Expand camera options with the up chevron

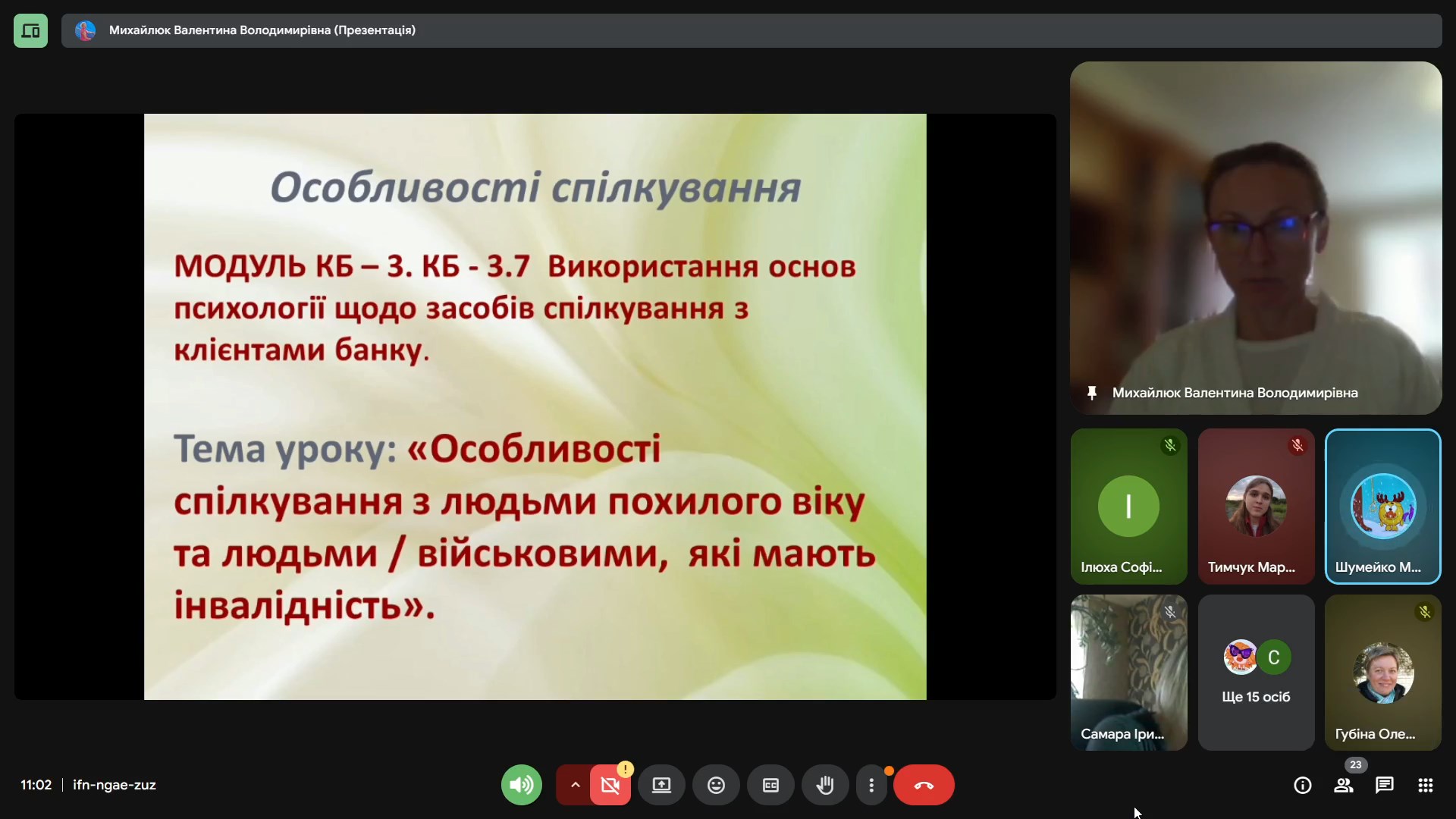click(575, 785)
